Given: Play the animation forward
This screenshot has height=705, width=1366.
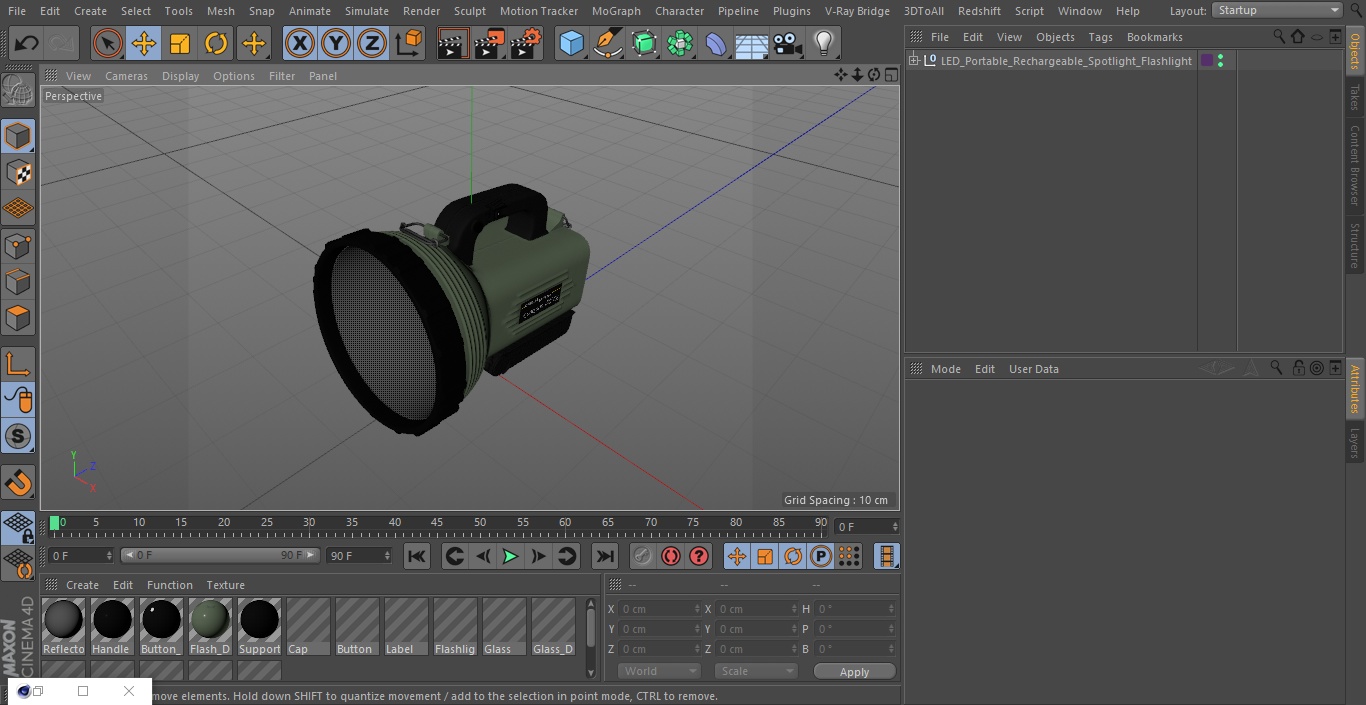Looking at the screenshot, I should point(510,556).
